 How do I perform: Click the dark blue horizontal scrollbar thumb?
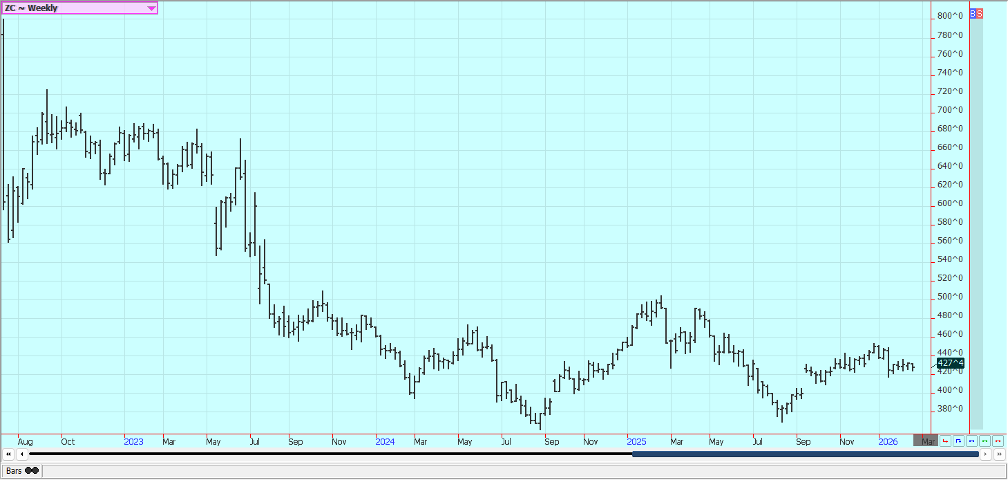click(805, 454)
